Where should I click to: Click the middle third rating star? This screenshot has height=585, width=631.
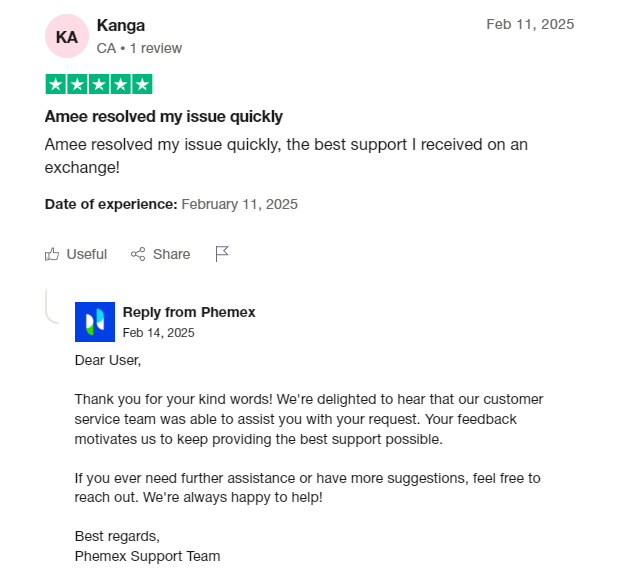tap(99, 85)
